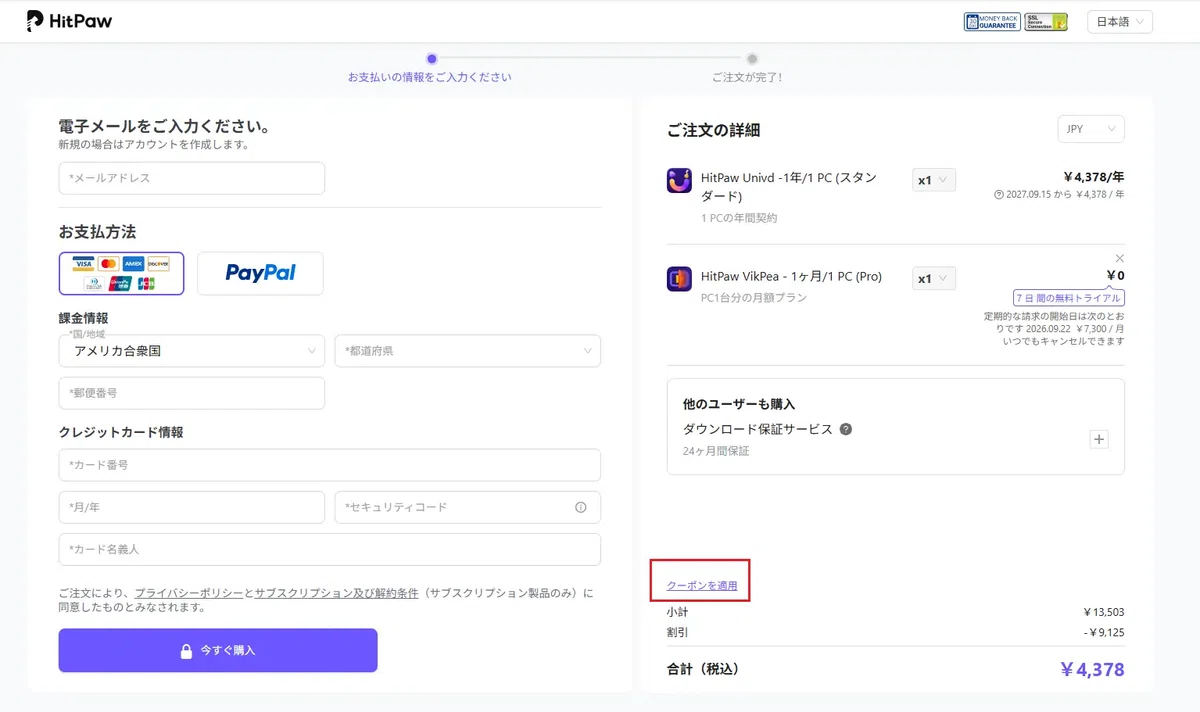This screenshot has width=1200, height=712.
Task: Click the カード名義人 cardholder name field
Action: coord(330,549)
